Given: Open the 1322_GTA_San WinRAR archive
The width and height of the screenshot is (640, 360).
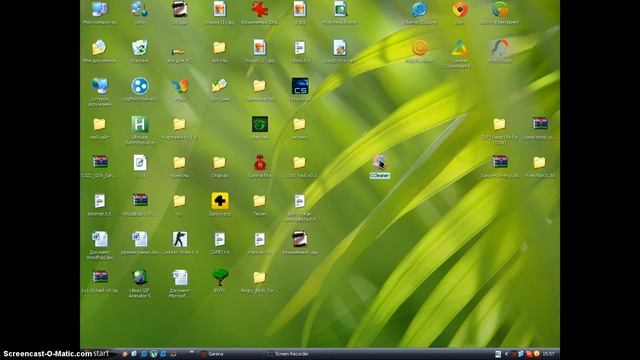Looking at the screenshot, I should coord(100,162).
